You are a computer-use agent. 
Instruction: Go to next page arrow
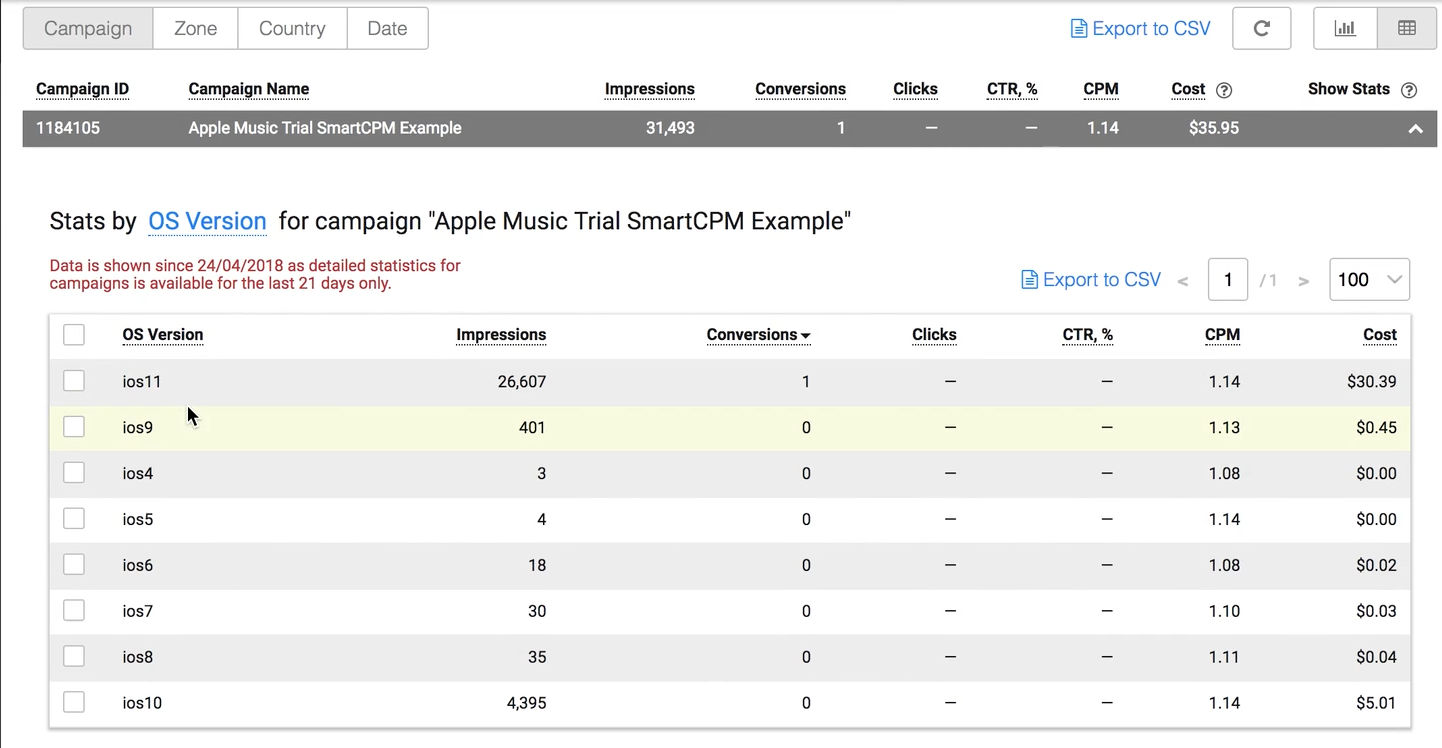(1304, 281)
